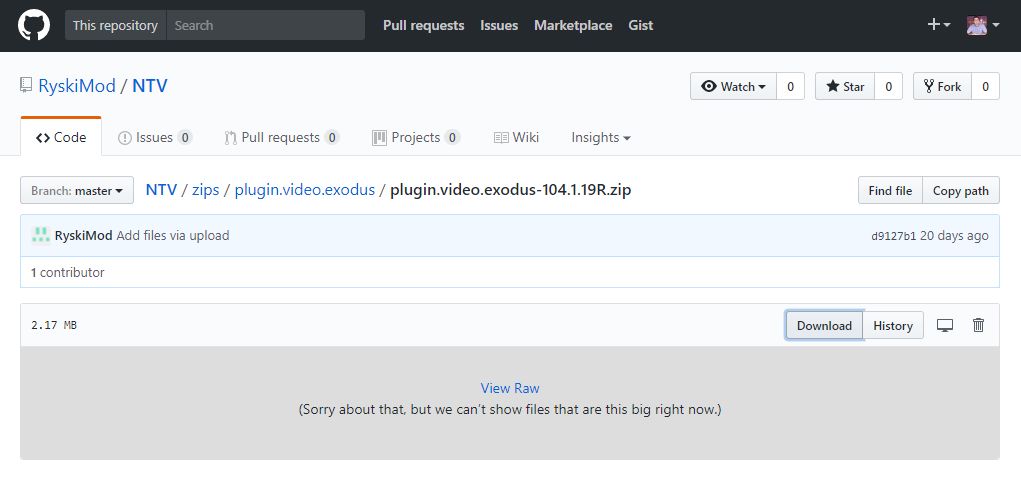Click the This repository search scope label
The height and width of the screenshot is (477, 1021).
coord(115,25)
